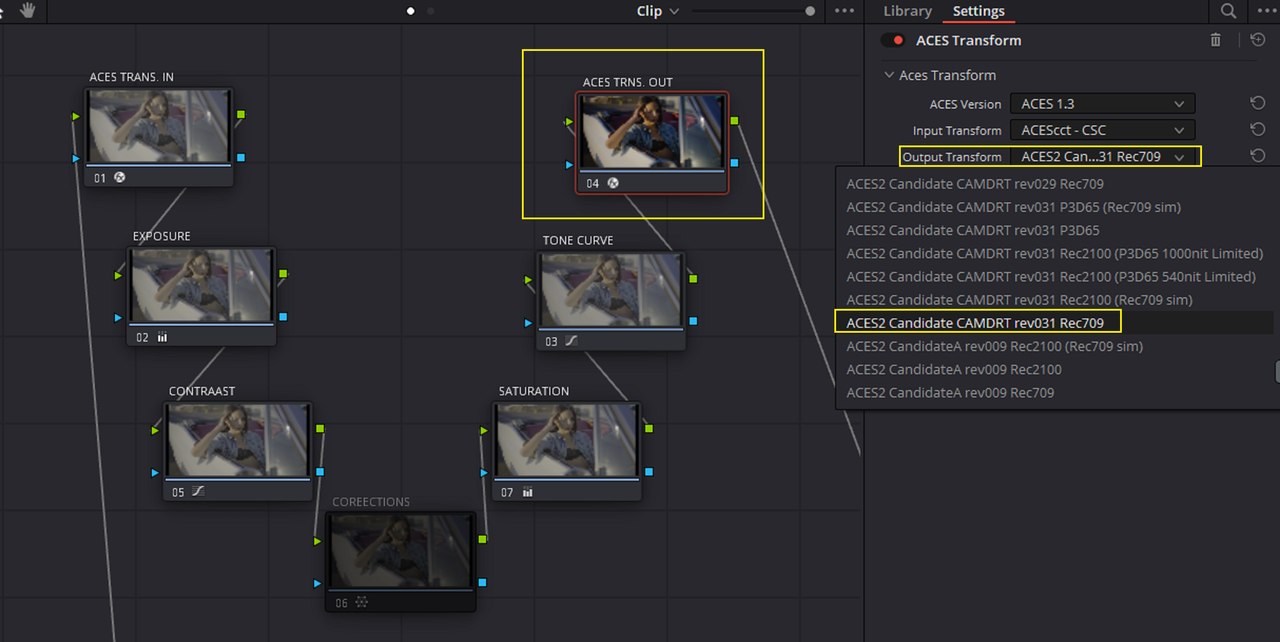Toggle the ACES Transform effect on or off
Image resolution: width=1280 pixels, height=642 pixels.
(x=892, y=40)
